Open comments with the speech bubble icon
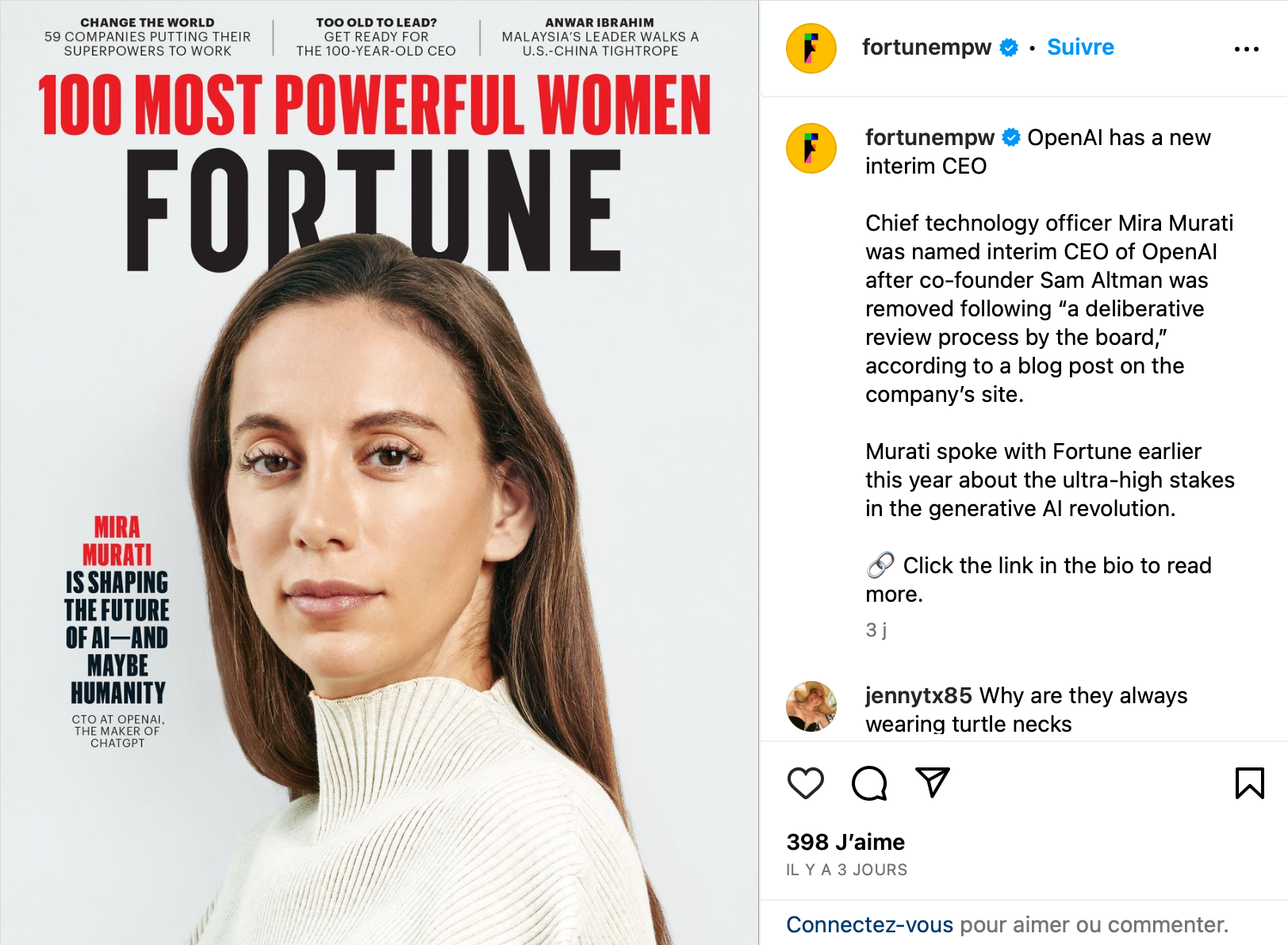This screenshot has height=945, width=1288. 871,784
